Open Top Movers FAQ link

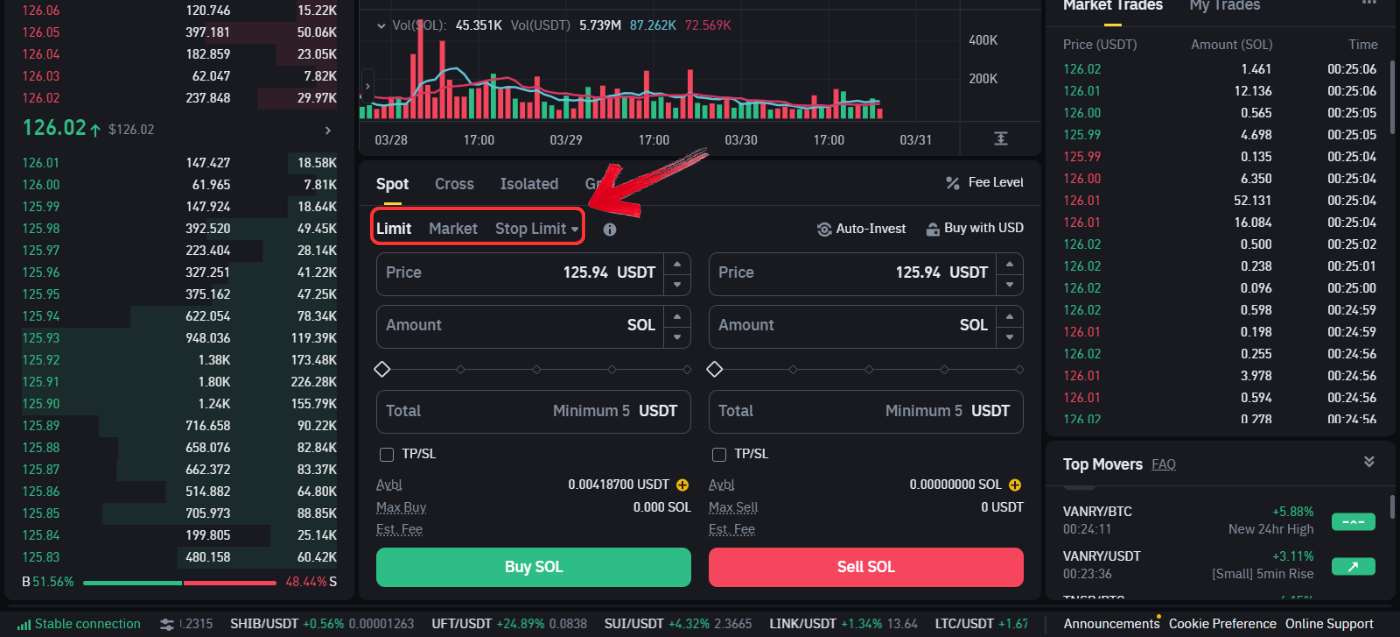pyautogui.click(x=1163, y=464)
